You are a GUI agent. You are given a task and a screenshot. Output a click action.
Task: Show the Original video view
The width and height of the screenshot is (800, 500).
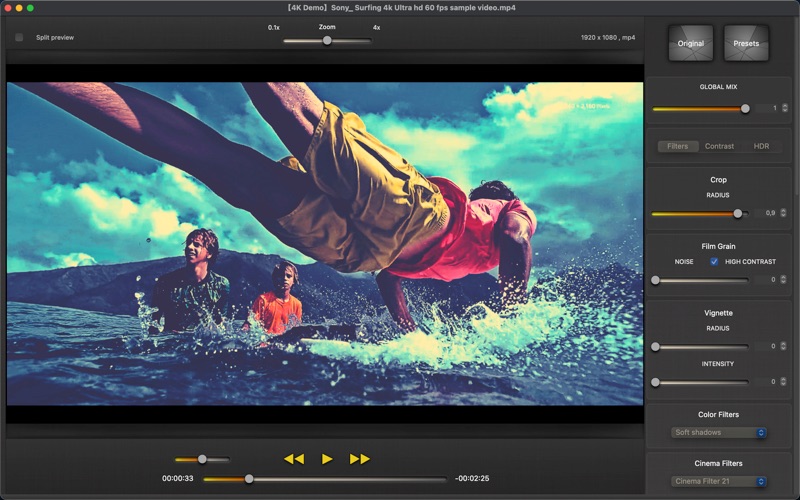691,44
